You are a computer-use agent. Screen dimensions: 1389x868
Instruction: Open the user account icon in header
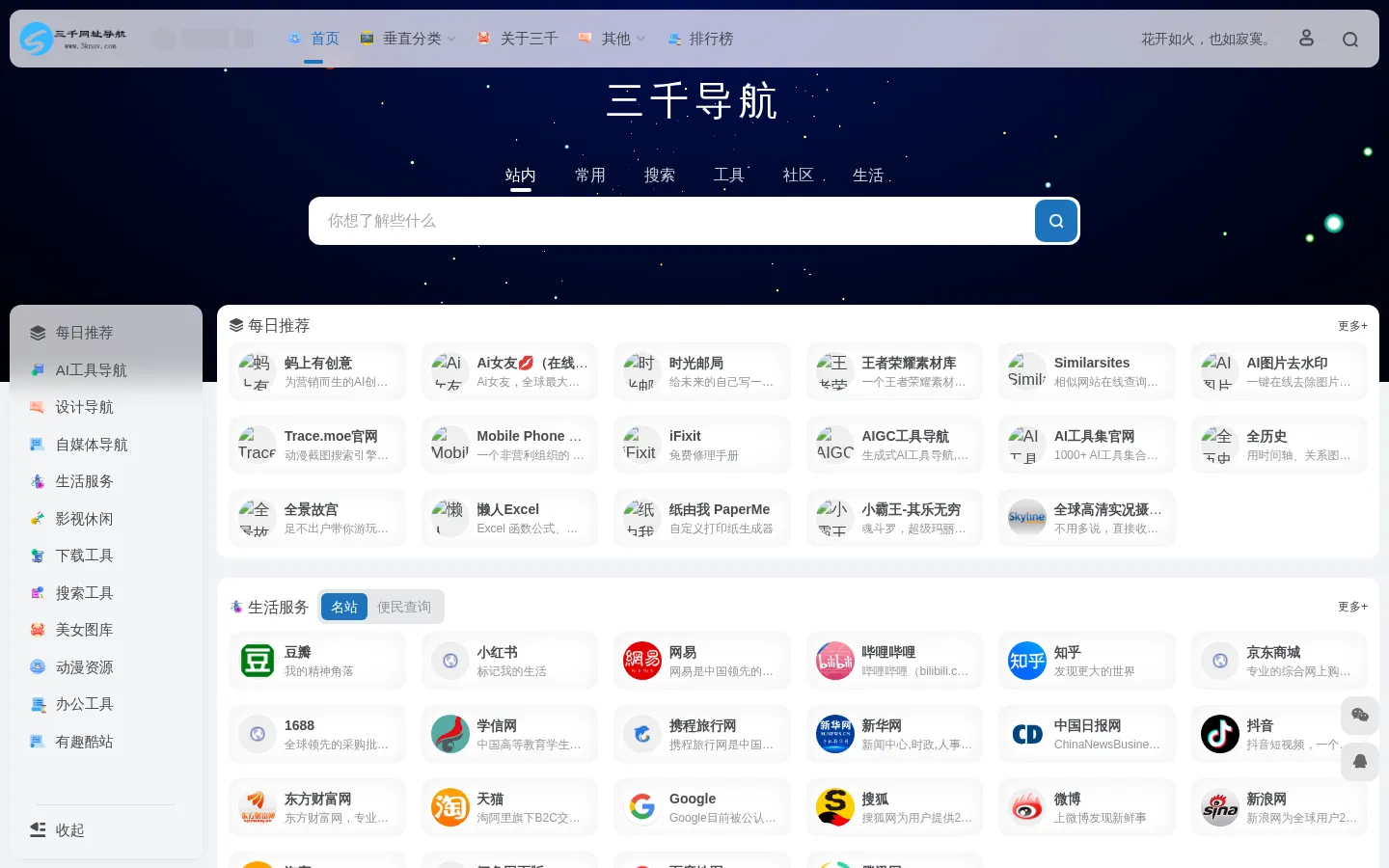(1306, 39)
